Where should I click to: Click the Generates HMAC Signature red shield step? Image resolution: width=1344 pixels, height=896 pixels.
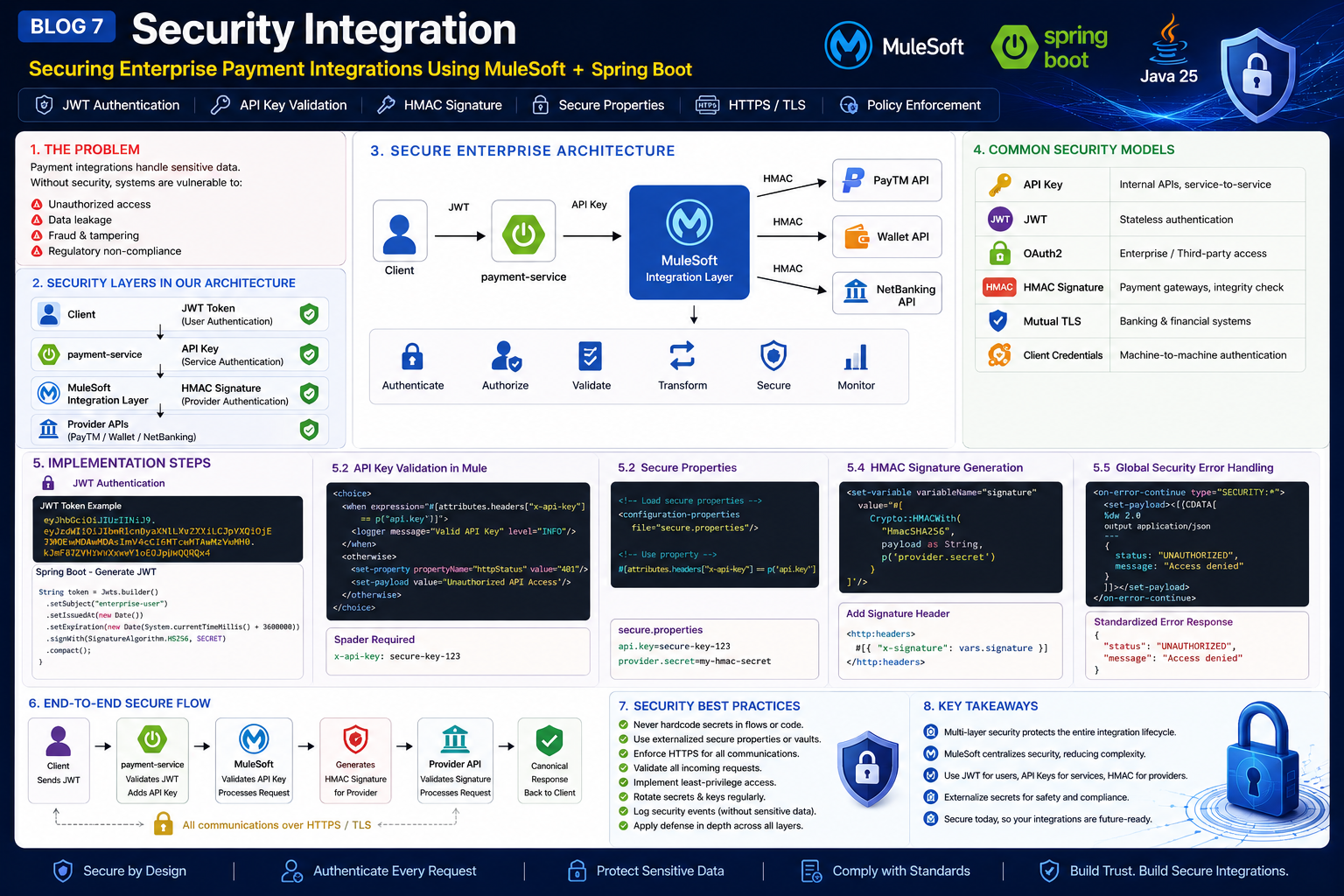[x=355, y=760]
